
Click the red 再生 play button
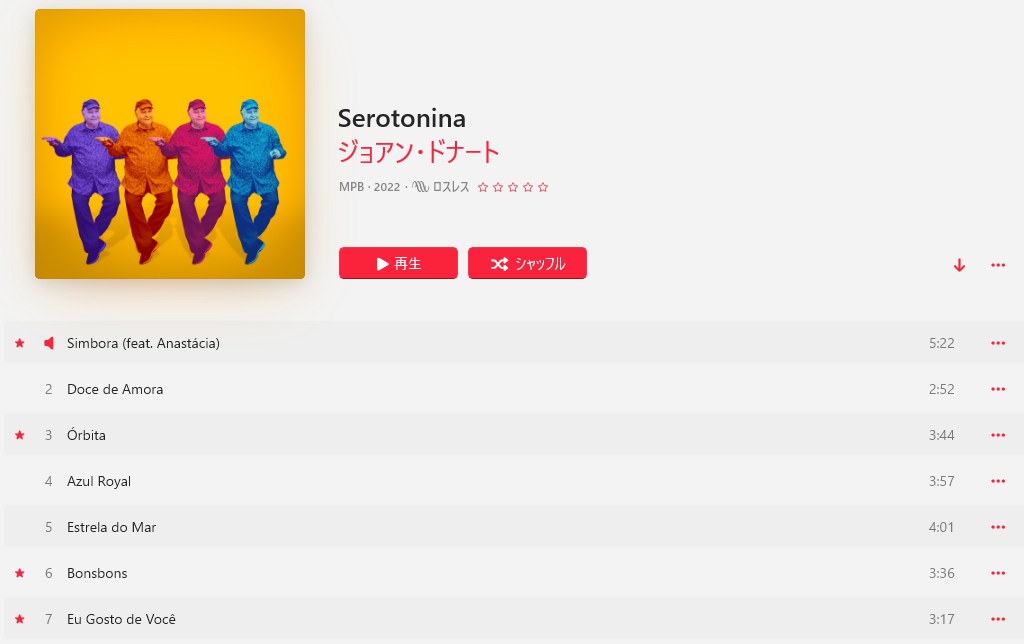point(398,263)
